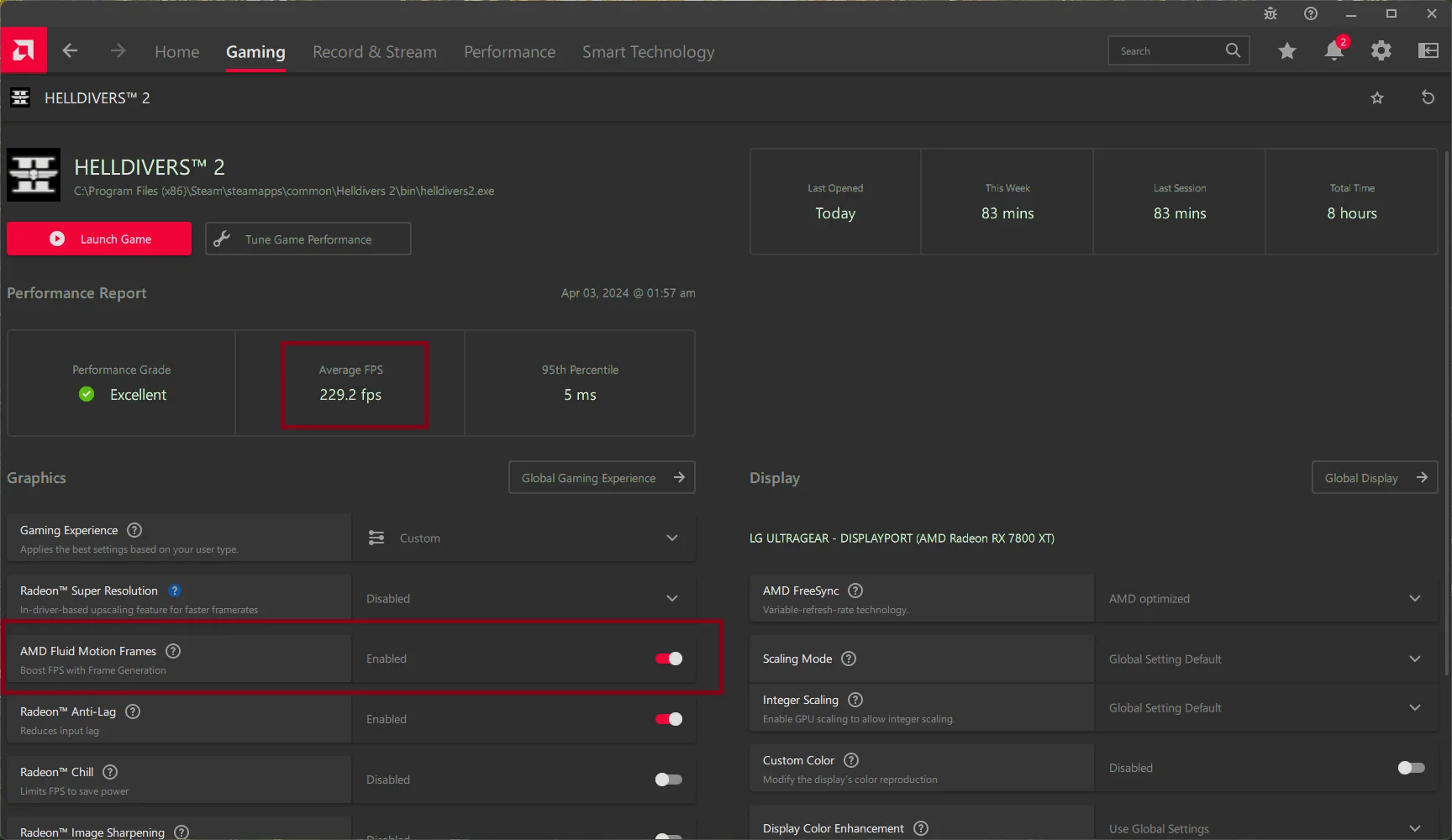1452x840 pixels.
Task: Open Scaling Mode dropdown
Action: coord(1266,659)
